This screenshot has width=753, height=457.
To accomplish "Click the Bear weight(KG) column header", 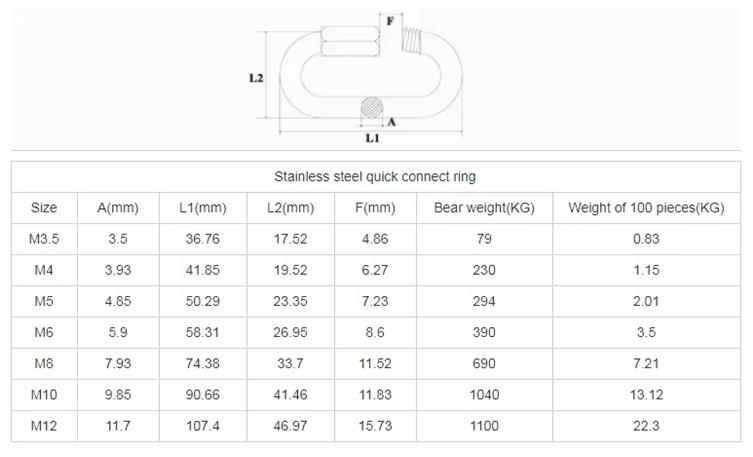I will pos(484,208).
